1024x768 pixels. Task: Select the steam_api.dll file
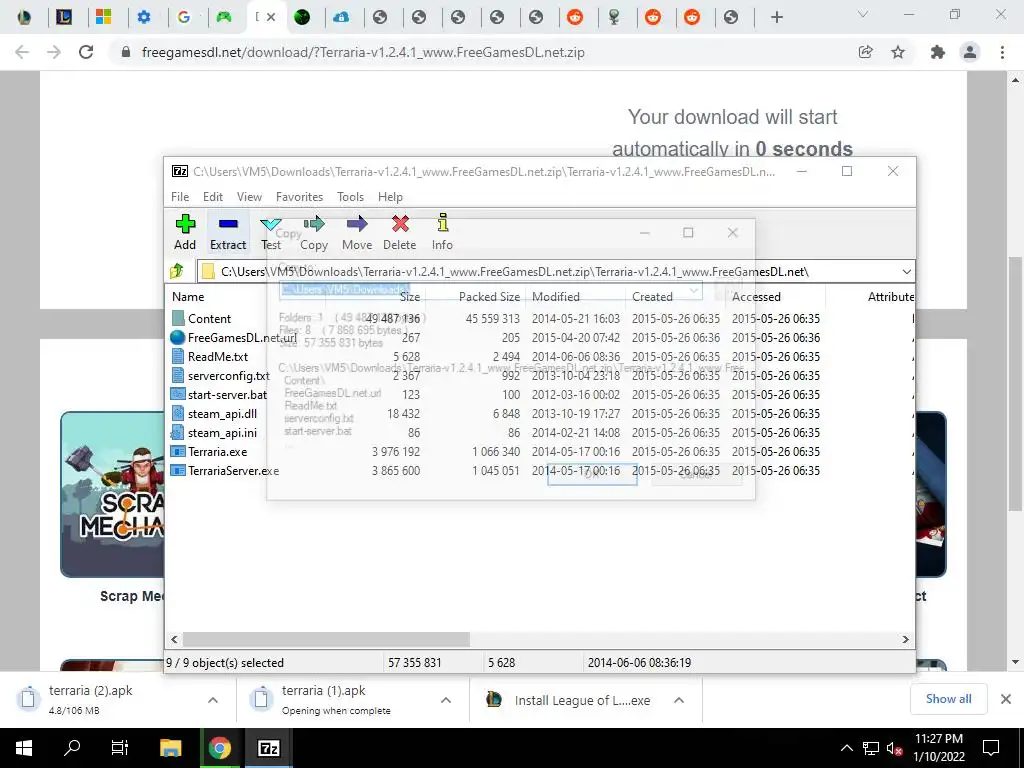(222, 413)
